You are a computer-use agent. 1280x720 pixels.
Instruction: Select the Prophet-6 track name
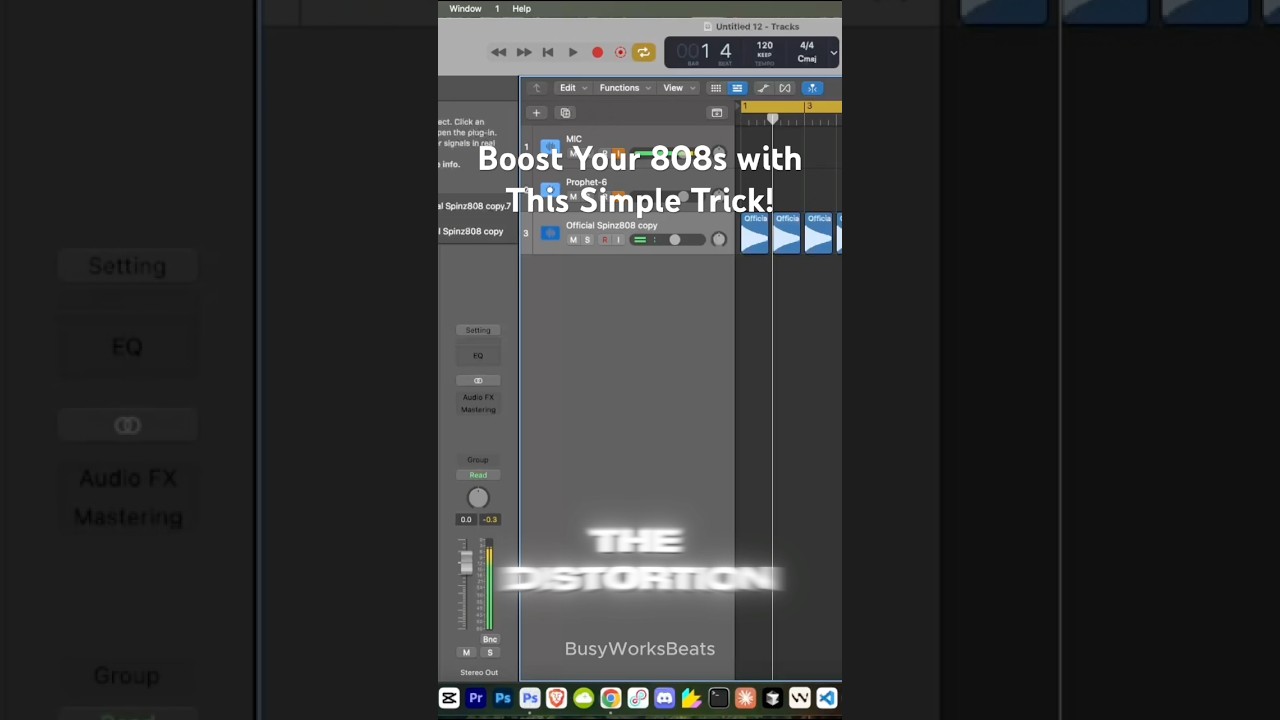tap(586, 182)
